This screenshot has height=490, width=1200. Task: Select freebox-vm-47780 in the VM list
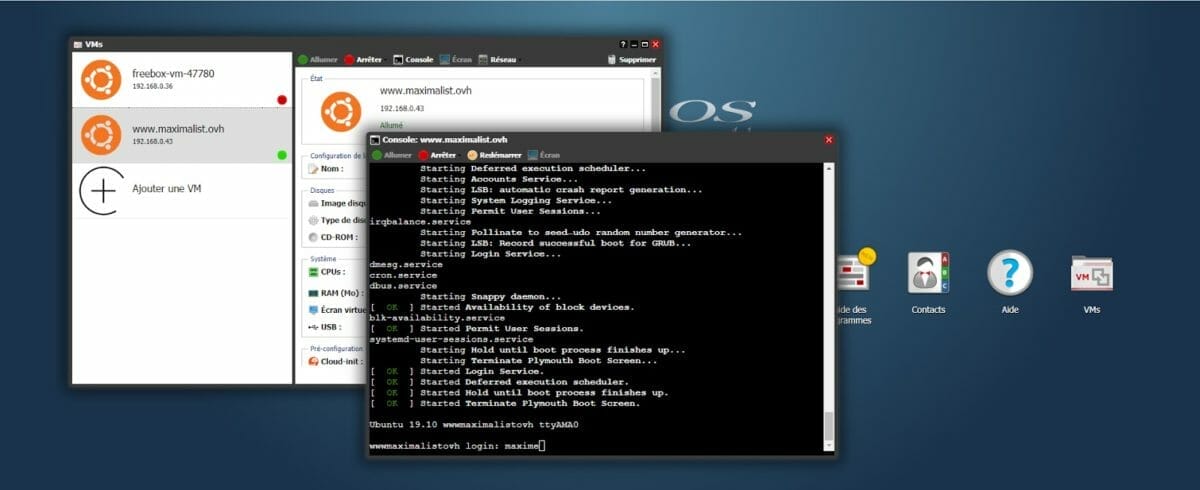point(180,79)
